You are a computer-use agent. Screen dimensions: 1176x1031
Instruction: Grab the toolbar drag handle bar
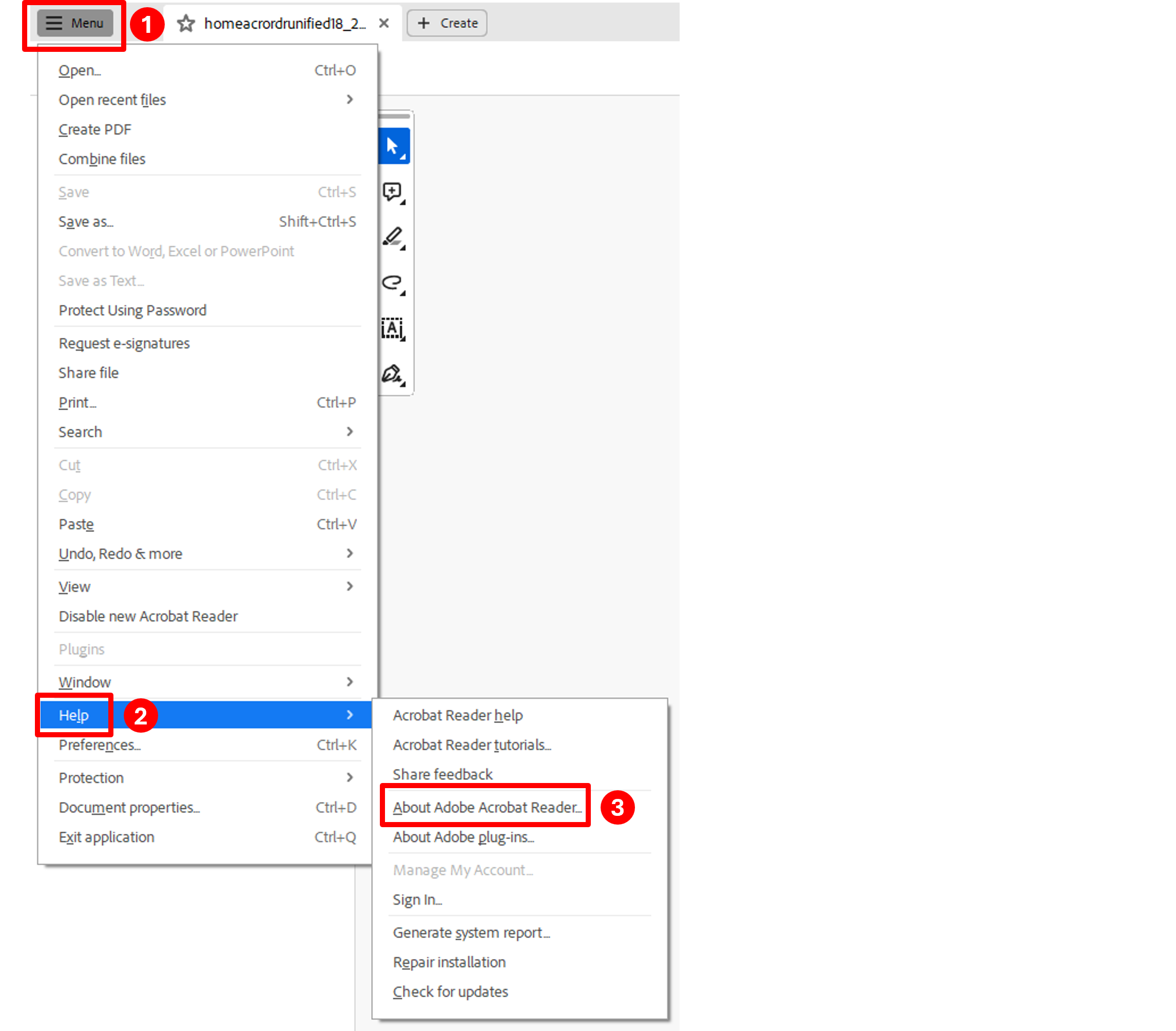coord(394,116)
